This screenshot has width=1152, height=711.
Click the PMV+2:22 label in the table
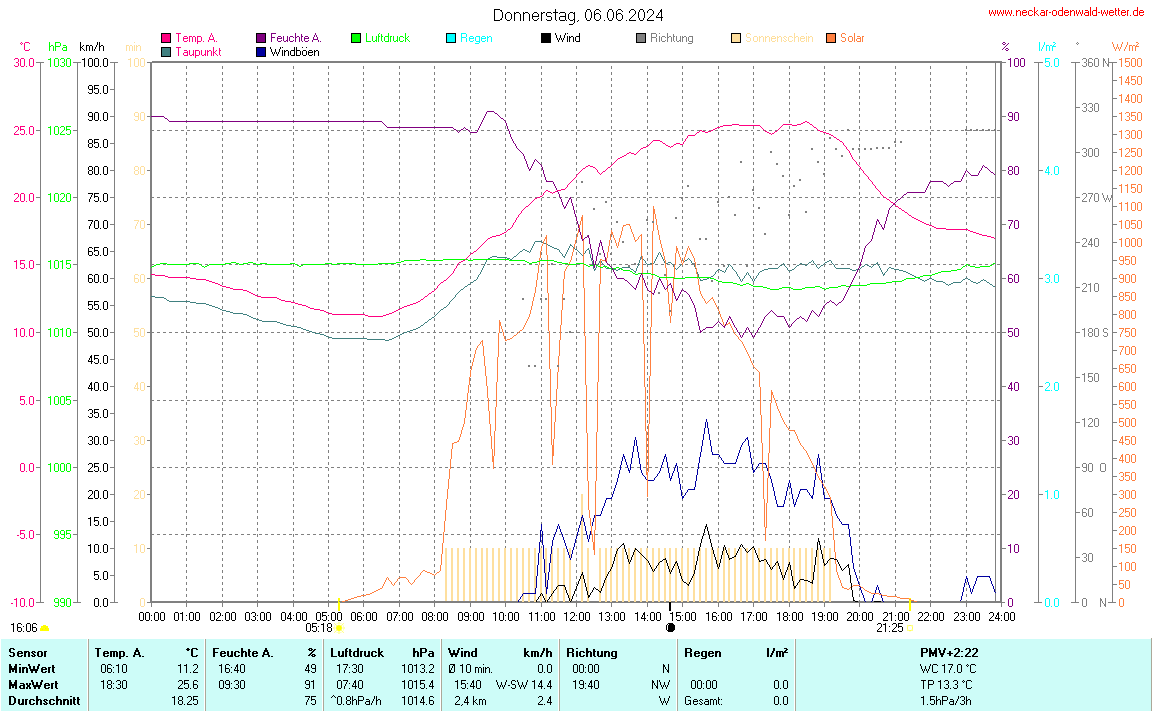(x=948, y=652)
